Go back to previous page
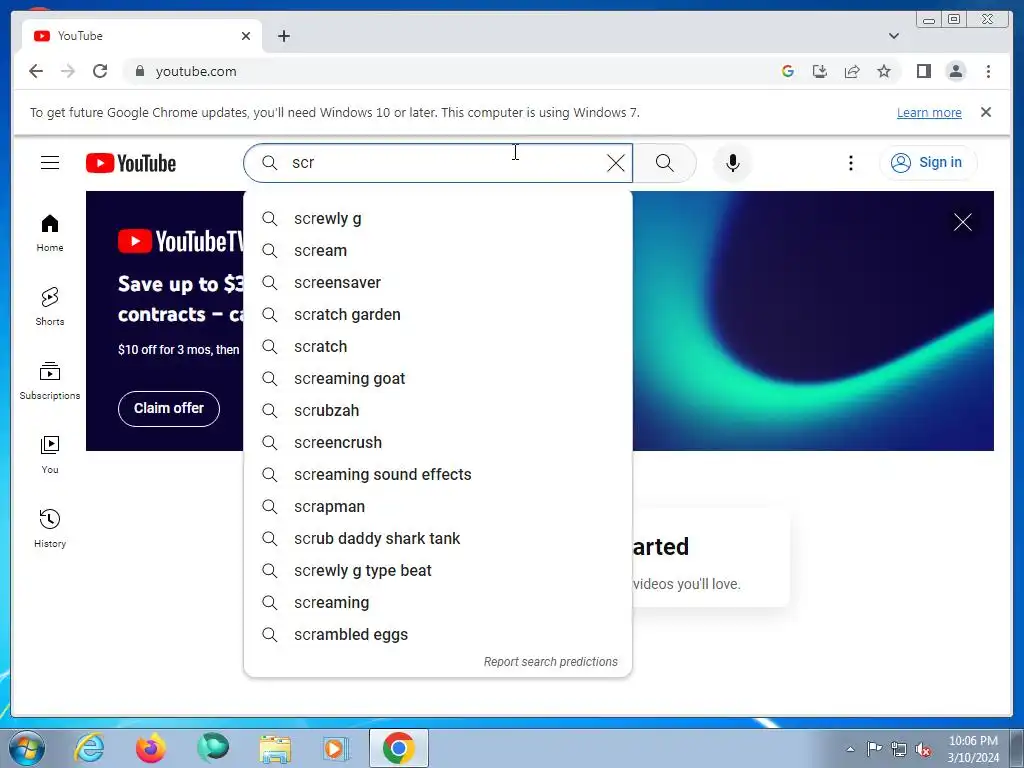The width and height of the screenshot is (1024, 768). point(36,71)
